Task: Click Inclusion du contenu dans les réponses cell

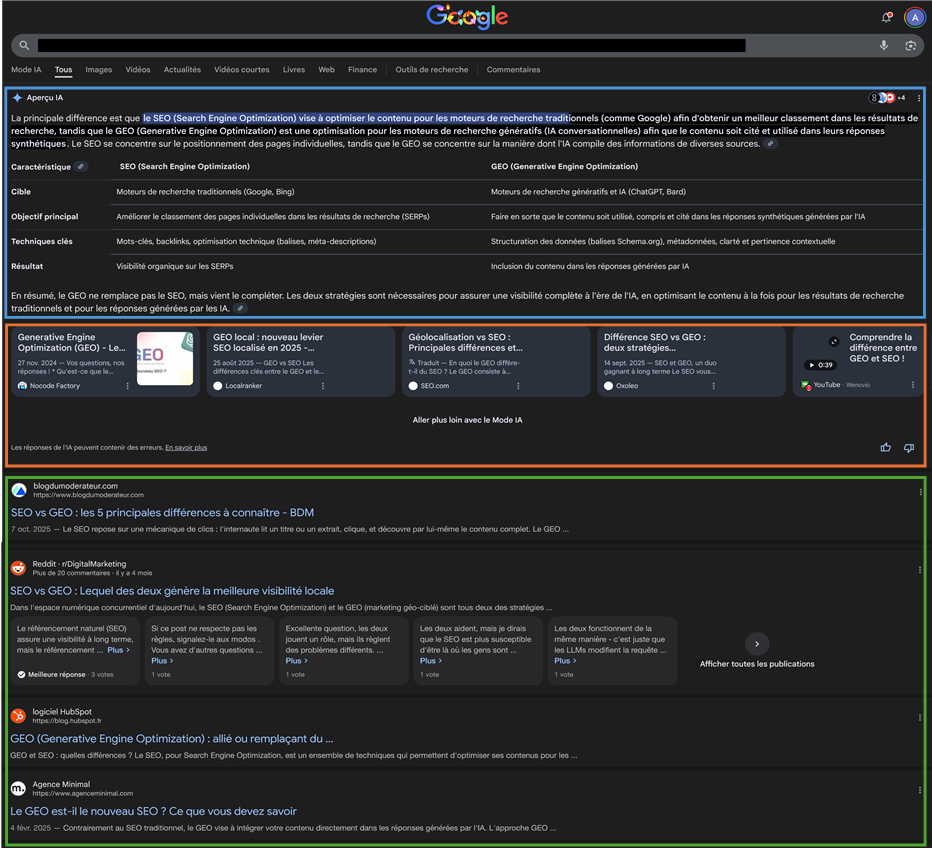Action: coord(590,267)
